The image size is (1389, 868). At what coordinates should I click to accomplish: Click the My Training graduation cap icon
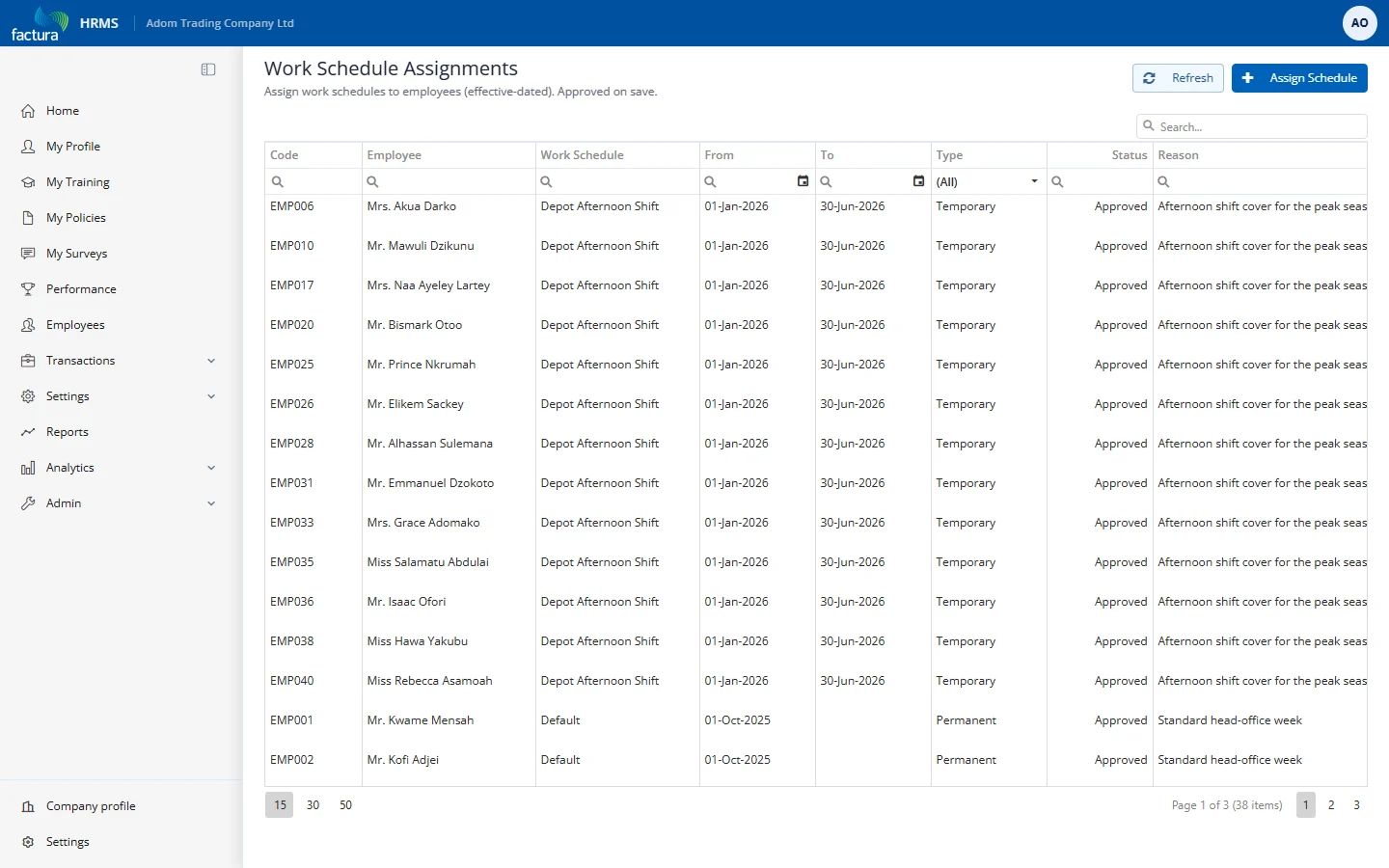(28, 182)
